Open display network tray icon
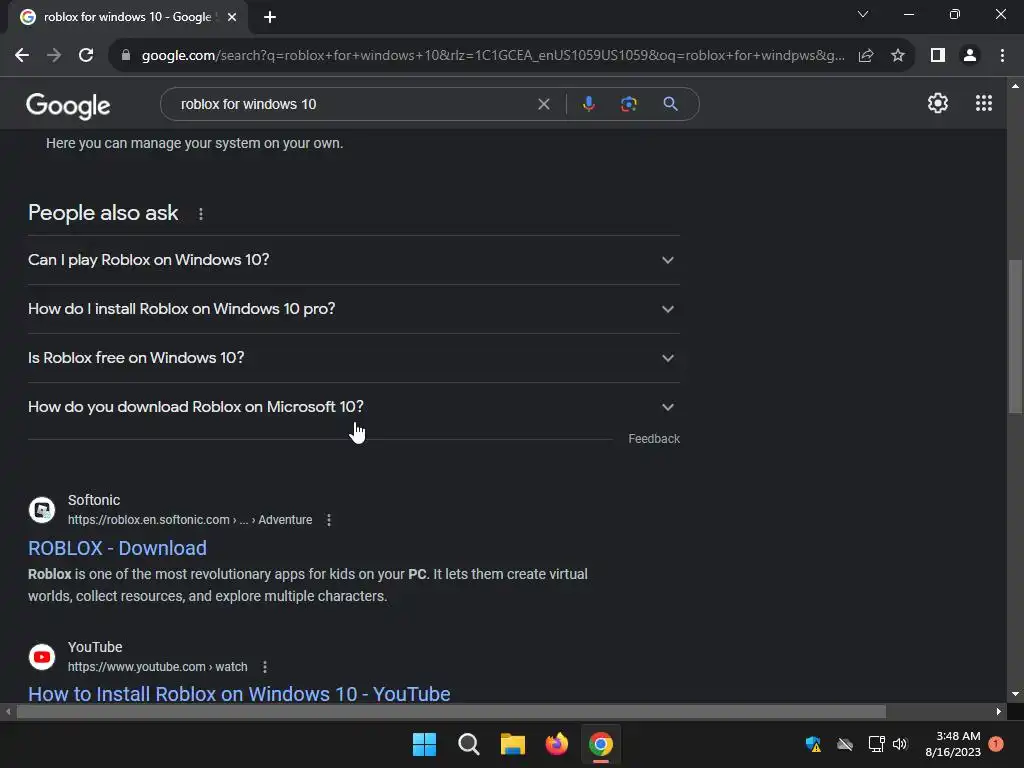1024x768 pixels. 876,744
